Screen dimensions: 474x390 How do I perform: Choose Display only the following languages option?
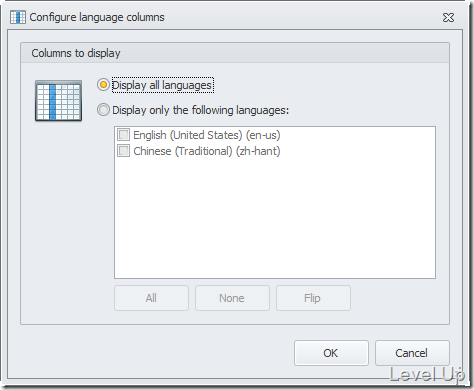point(103,110)
